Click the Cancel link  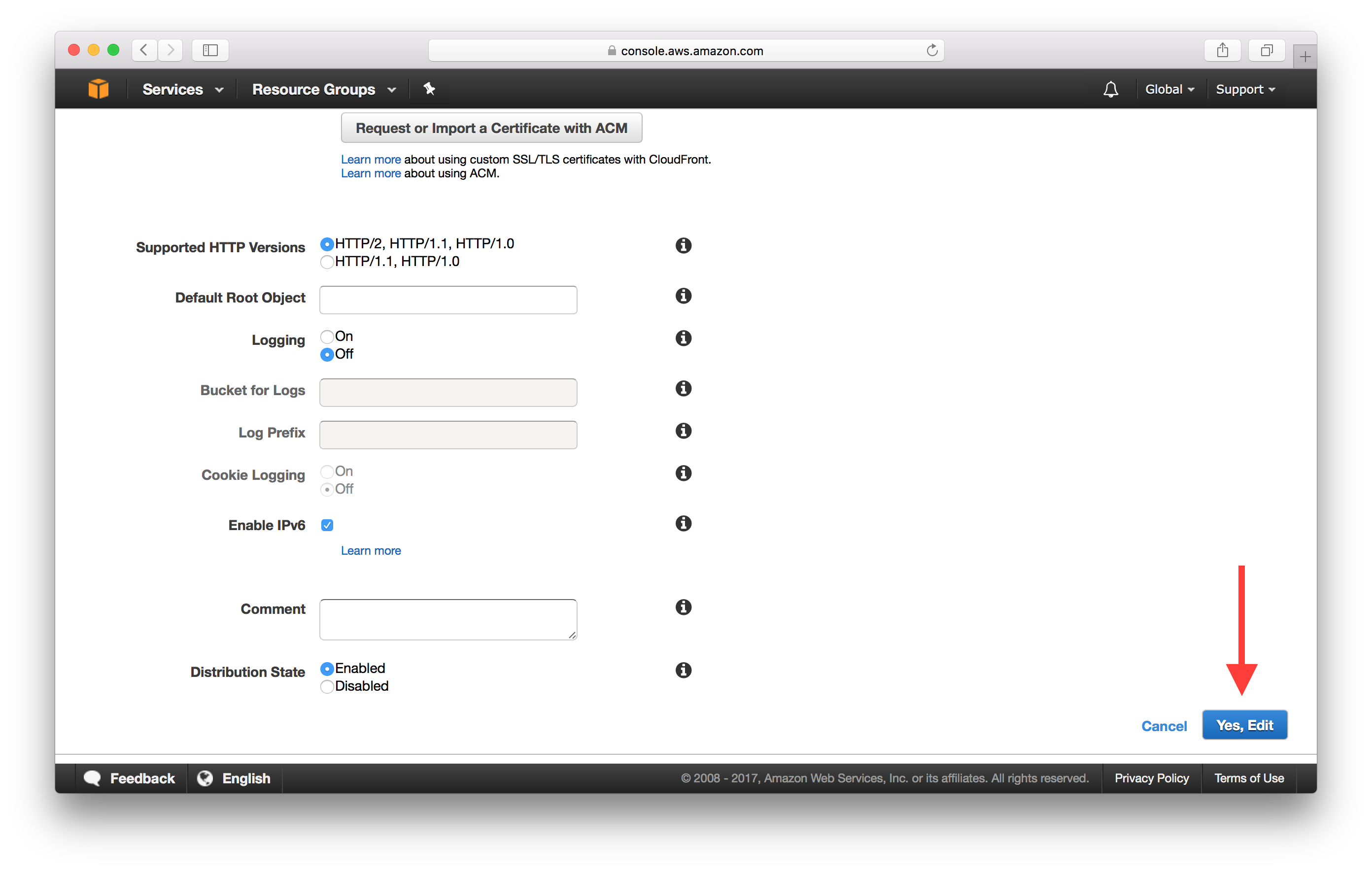coord(1164,726)
